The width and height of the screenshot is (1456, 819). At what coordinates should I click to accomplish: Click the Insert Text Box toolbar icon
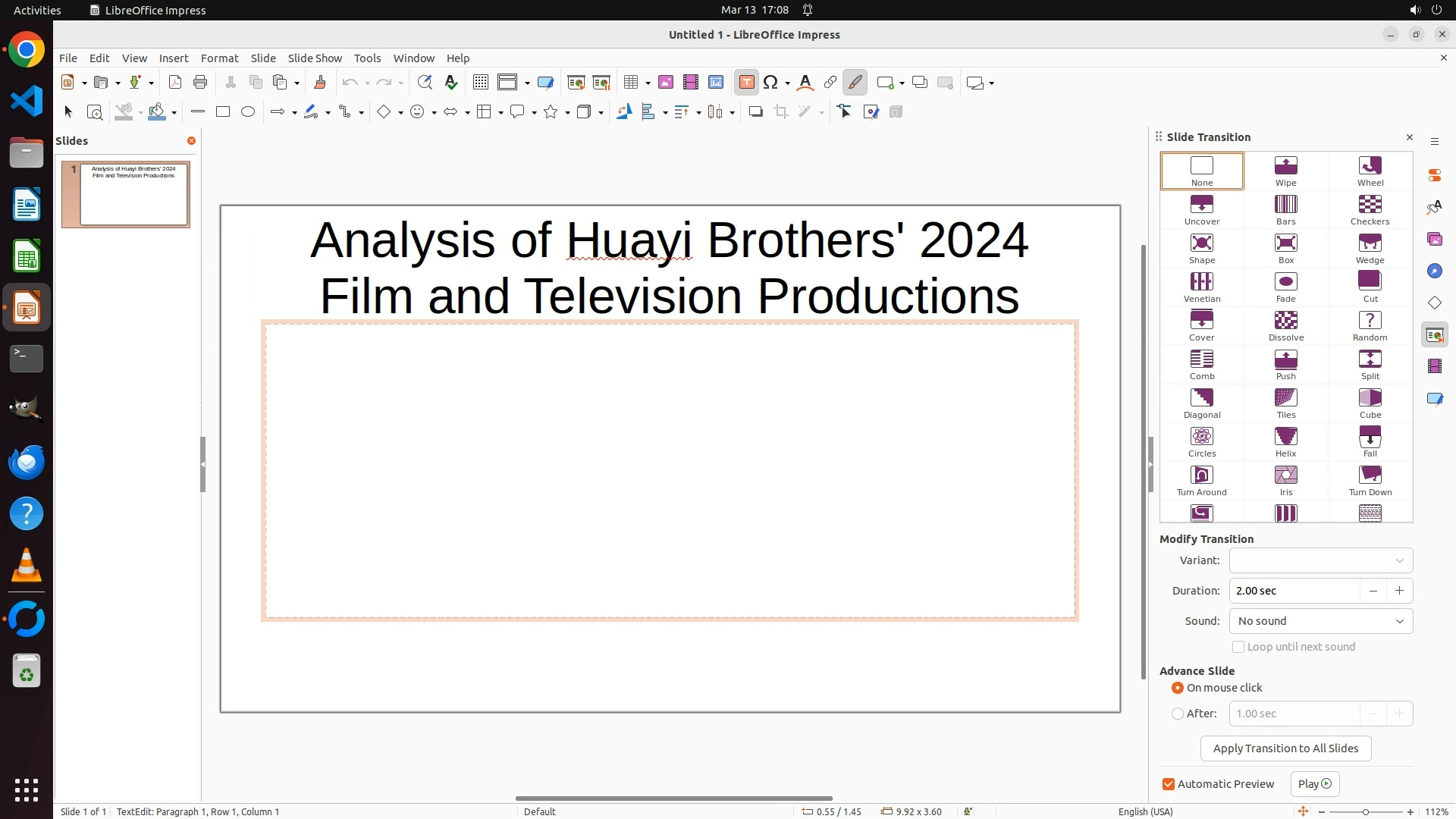tap(746, 83)
